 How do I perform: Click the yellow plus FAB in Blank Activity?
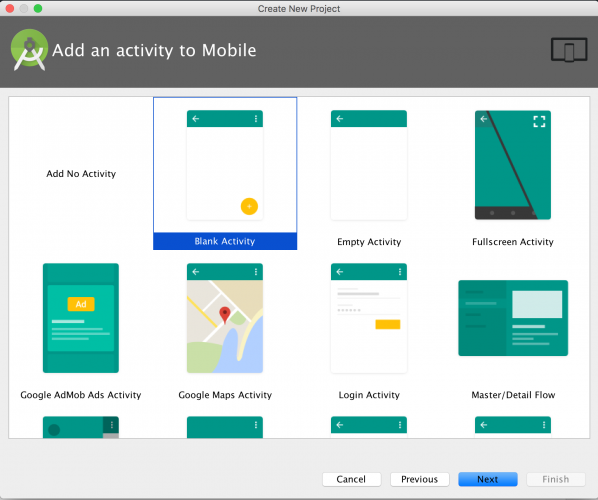click(249, 206)
